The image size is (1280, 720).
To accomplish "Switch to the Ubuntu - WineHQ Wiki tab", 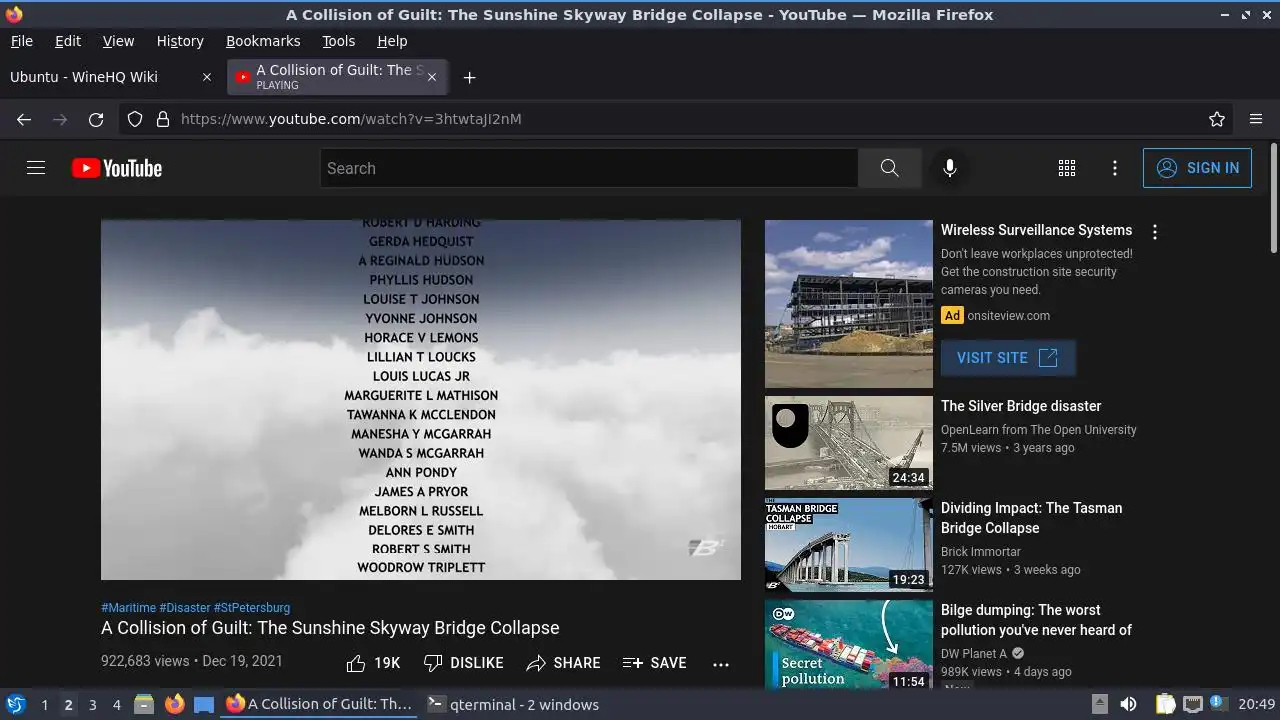I will pos(111,77).
